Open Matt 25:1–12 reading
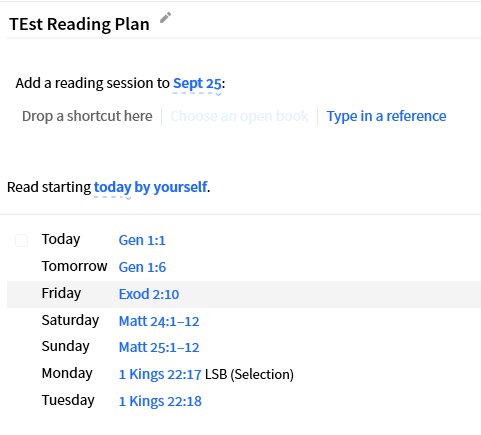Viewport: 481px width, 435px height. tap(159, 347)
